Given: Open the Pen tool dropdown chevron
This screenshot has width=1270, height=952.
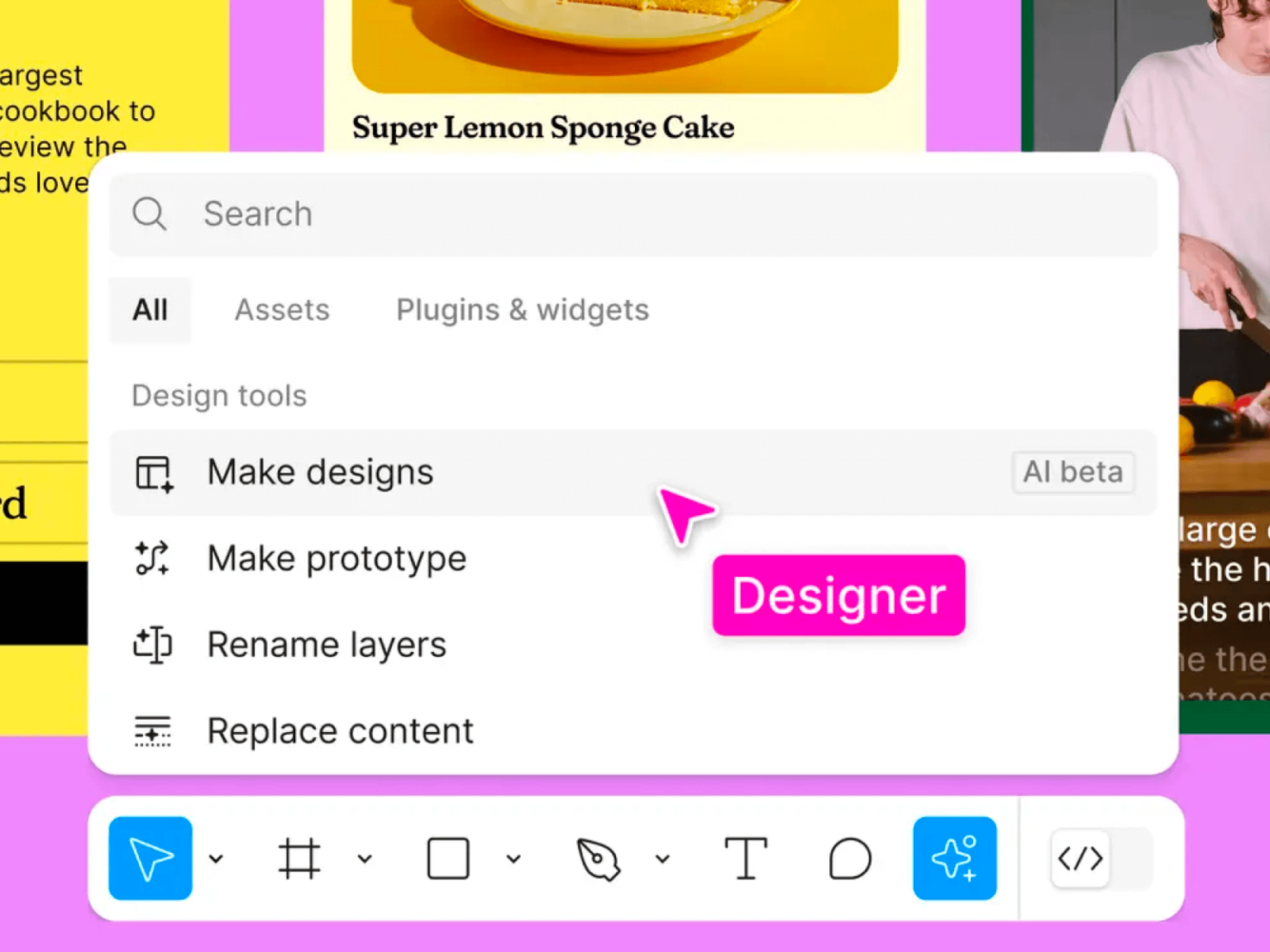Looking at the screenshot, I should pyautogui.click(x=662, y=859).
